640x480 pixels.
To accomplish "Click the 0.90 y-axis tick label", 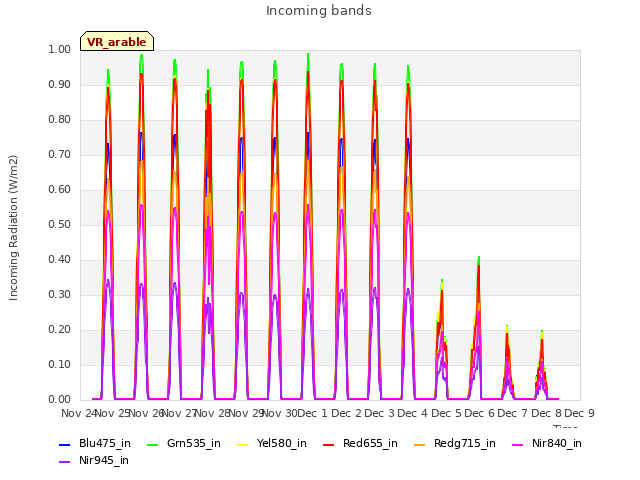I will (x=60, y=84).
